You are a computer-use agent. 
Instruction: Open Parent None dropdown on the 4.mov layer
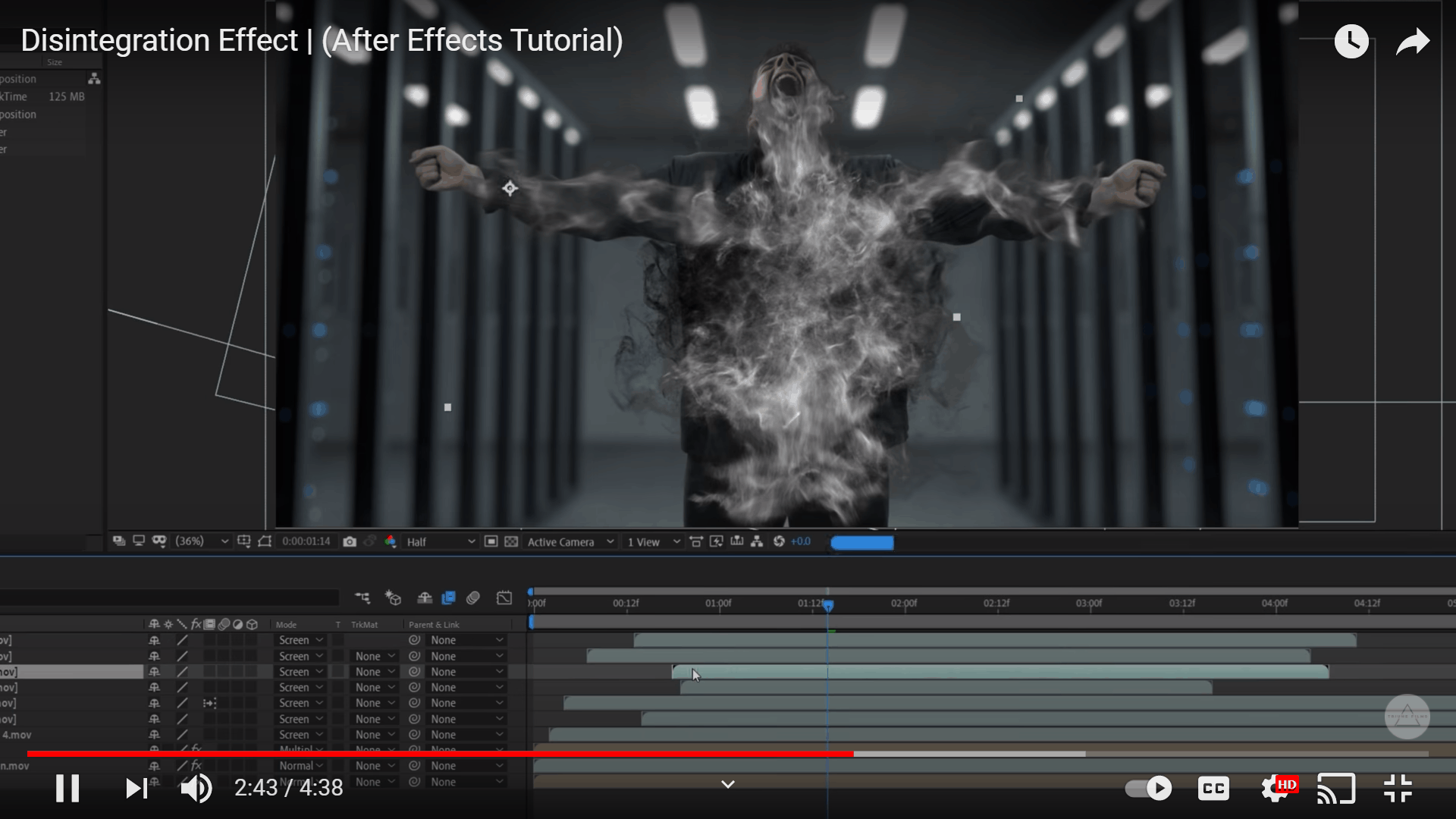466,735
